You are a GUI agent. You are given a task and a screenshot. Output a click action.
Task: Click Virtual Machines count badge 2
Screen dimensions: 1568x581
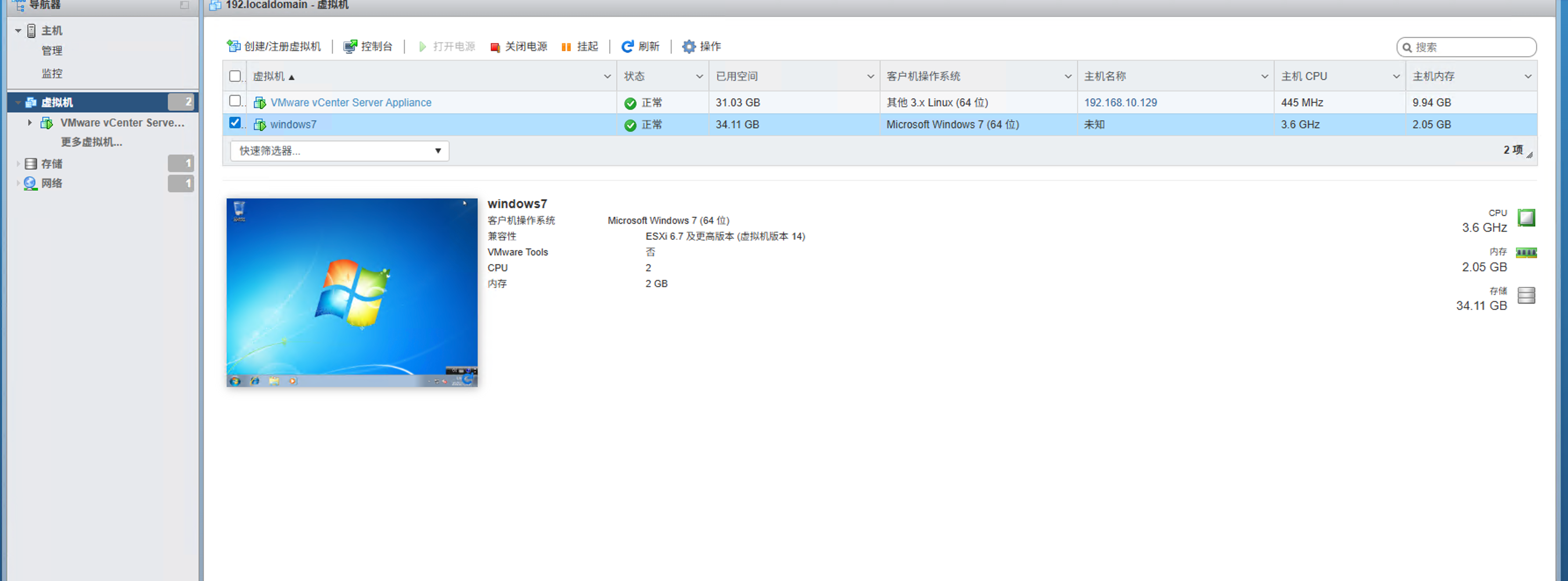(x=181, y=102)
